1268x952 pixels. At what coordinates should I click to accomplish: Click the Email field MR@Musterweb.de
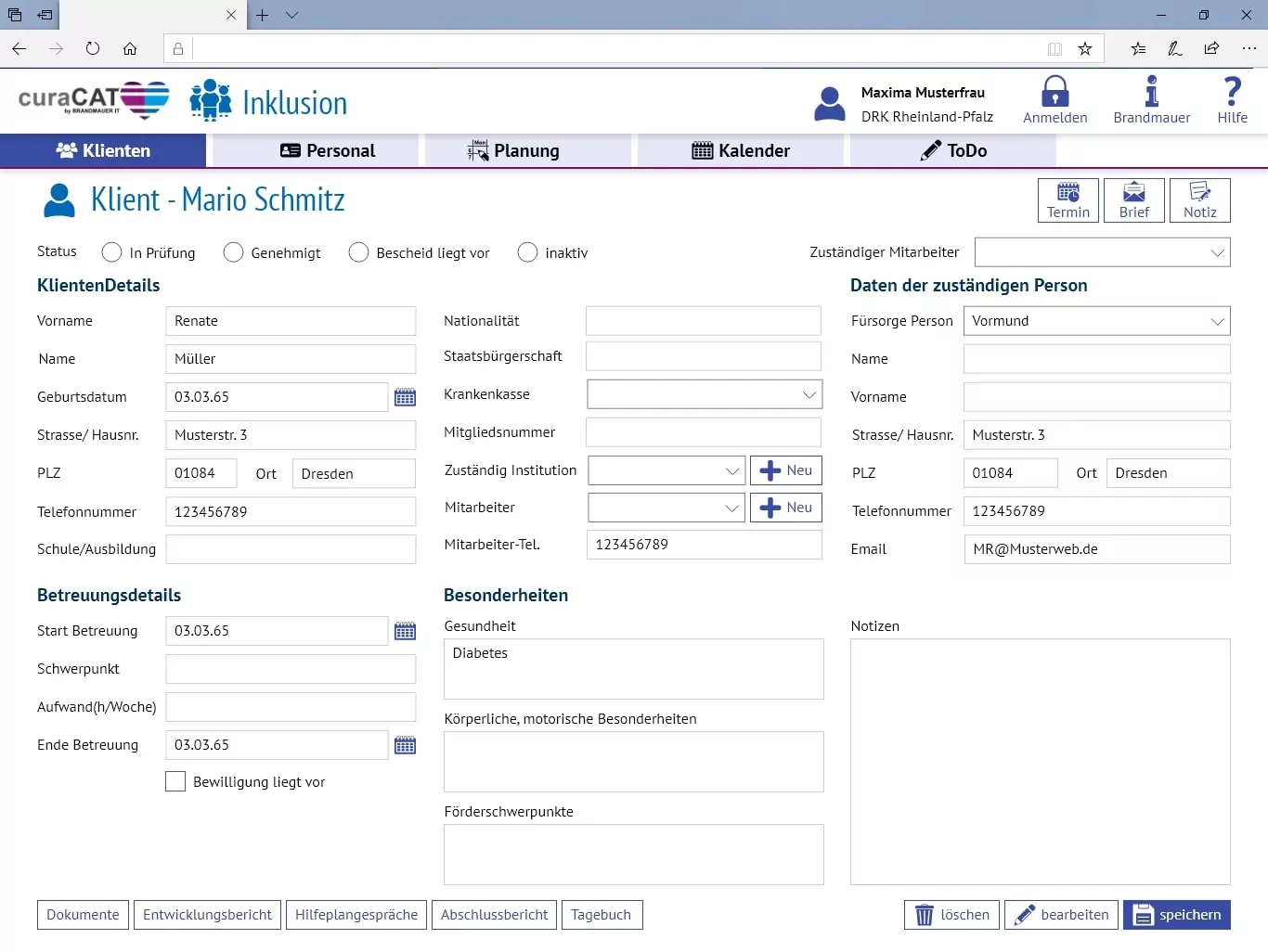coord(1097,549)
